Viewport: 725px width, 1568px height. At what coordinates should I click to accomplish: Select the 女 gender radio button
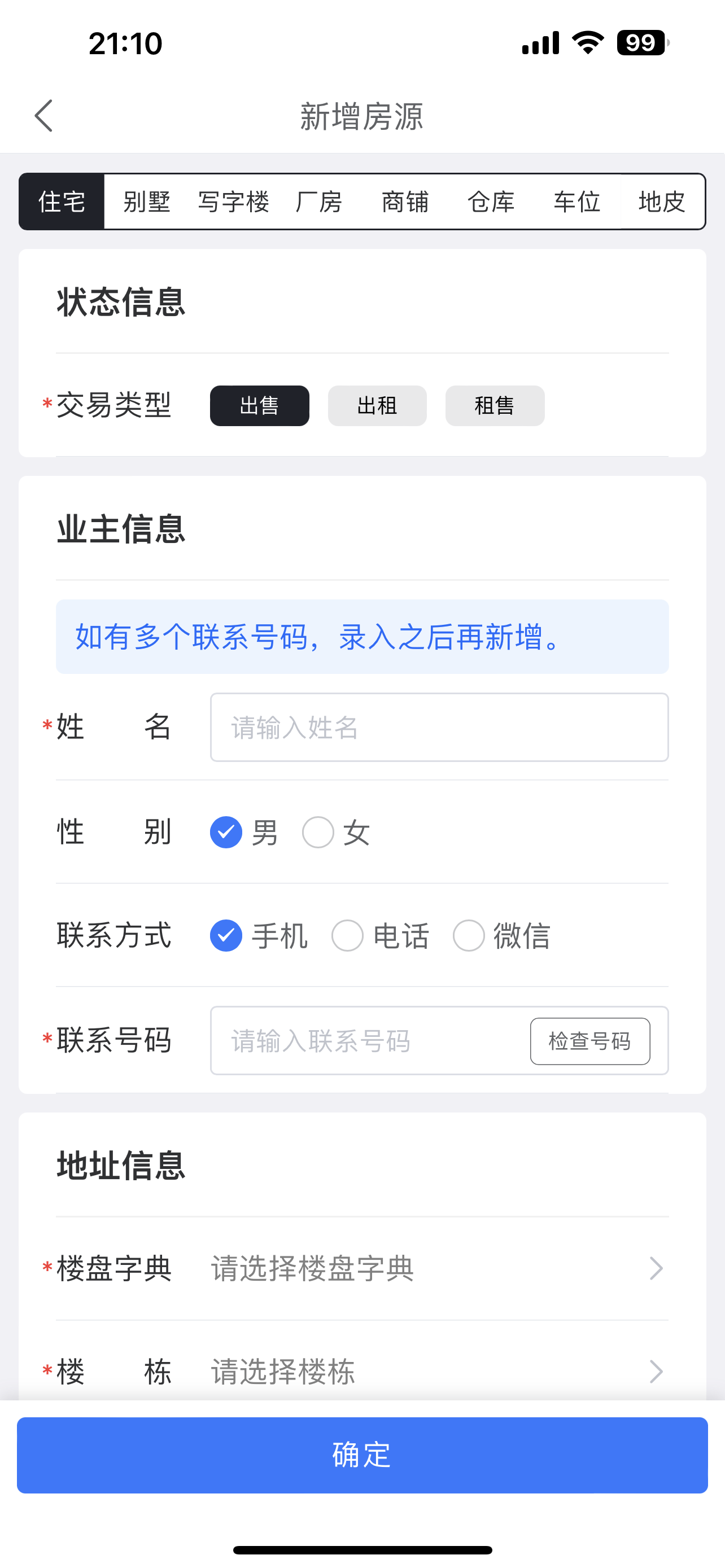pyautogui.click(x=318, y=832)
